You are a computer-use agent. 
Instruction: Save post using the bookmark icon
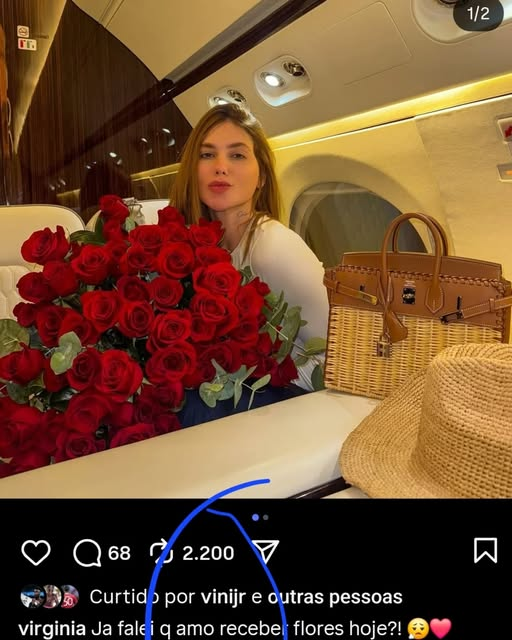[x=485, y=551]
